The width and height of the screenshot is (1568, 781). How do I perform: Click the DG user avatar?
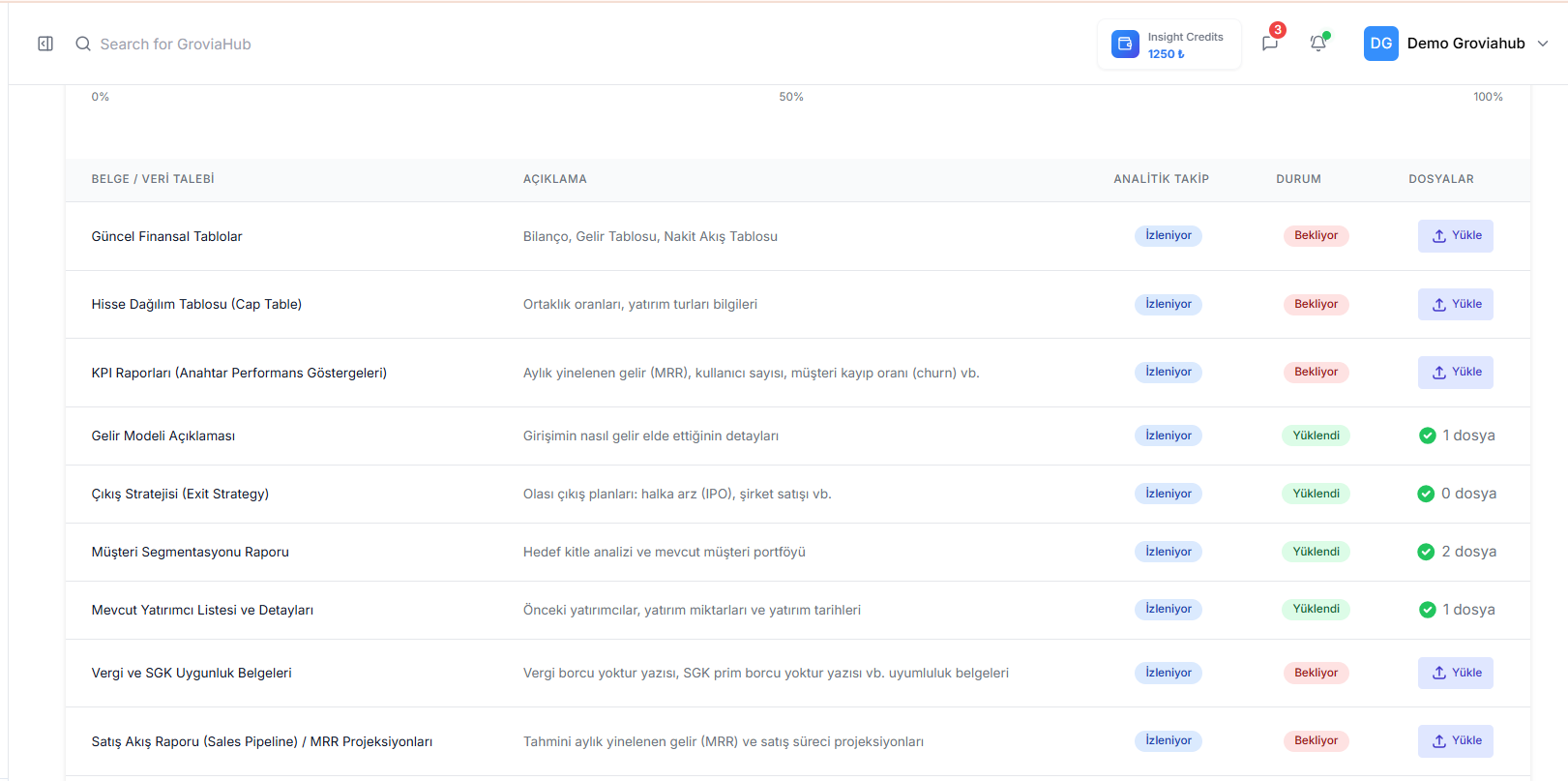click(x=1380, y=44)
